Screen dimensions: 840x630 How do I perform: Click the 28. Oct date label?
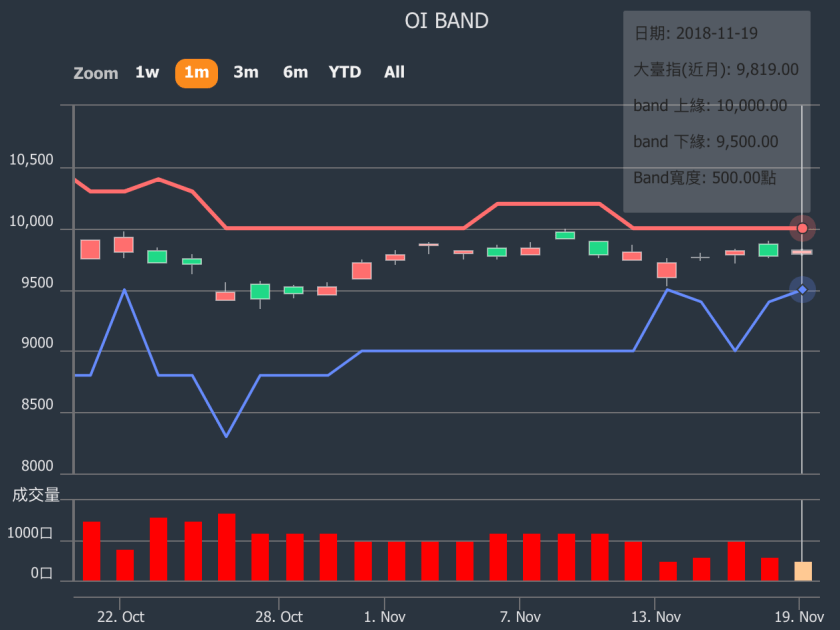click(279, 617)
